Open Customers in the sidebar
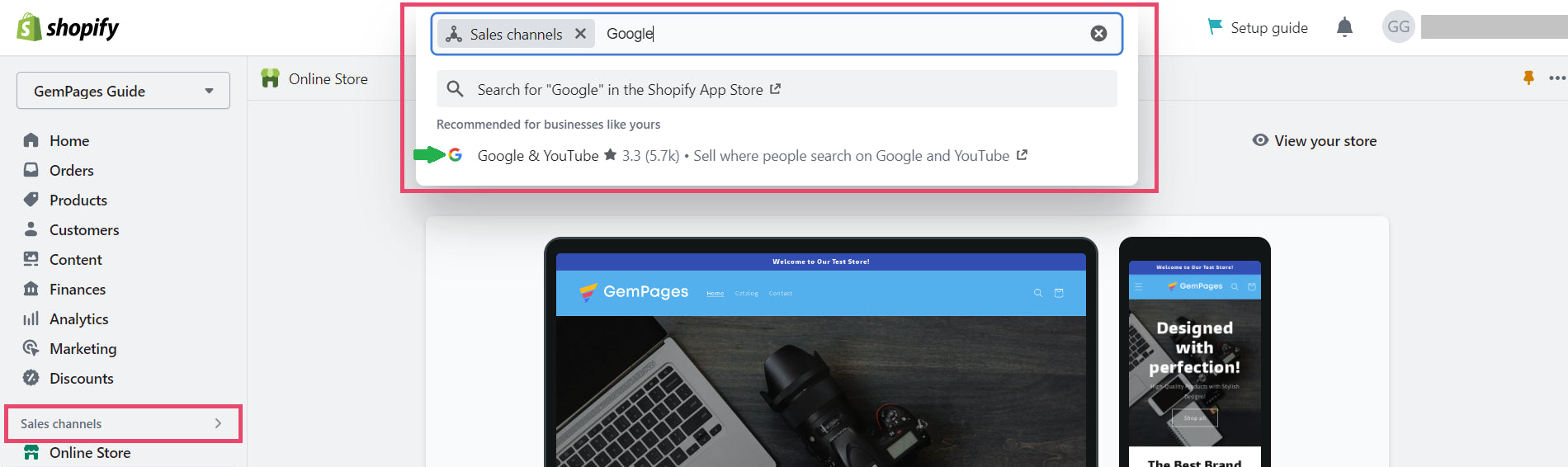Screen dimensions: 1568x467 (84, 230)
